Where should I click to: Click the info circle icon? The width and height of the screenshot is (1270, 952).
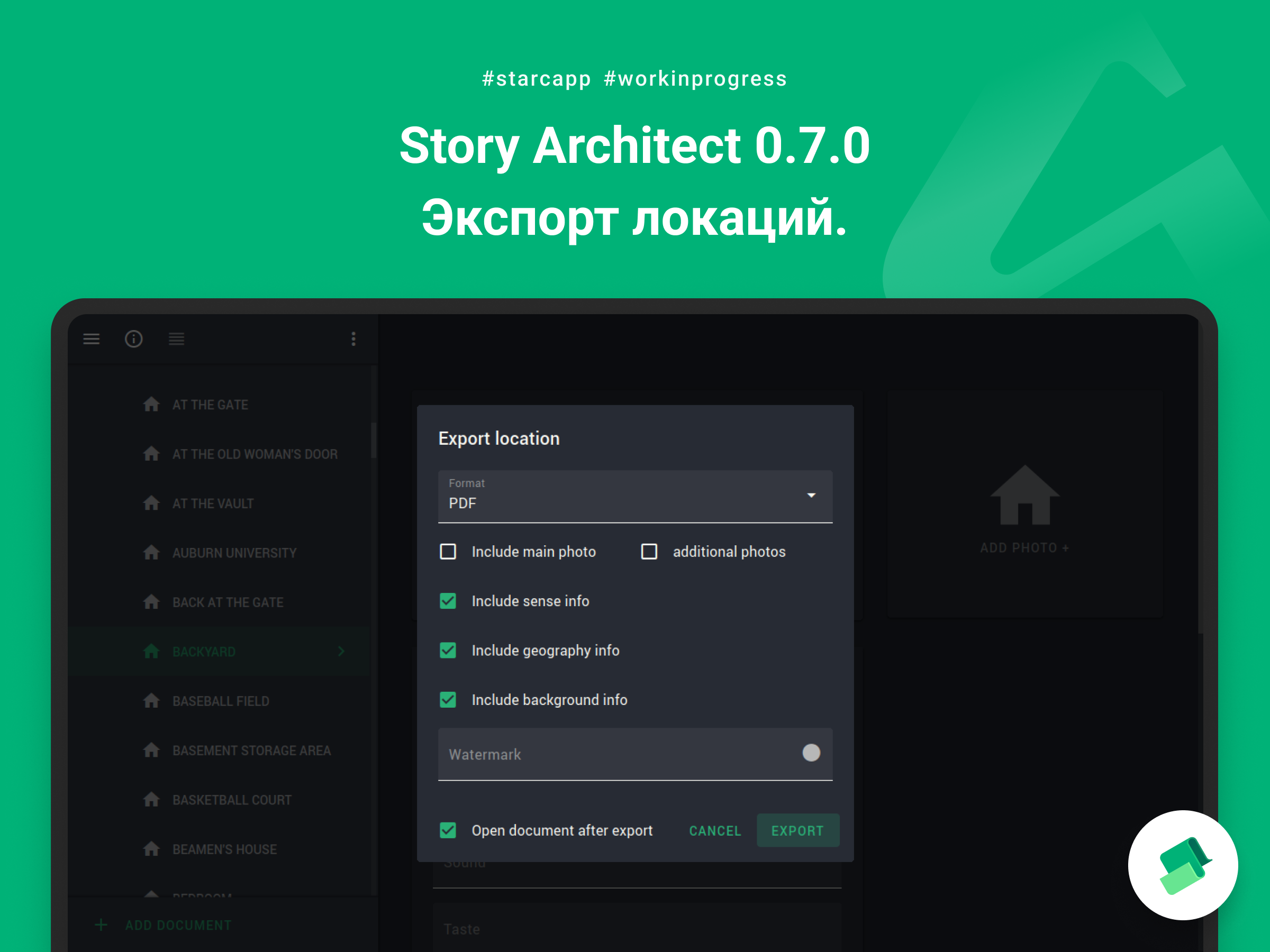tap(134, 339)
